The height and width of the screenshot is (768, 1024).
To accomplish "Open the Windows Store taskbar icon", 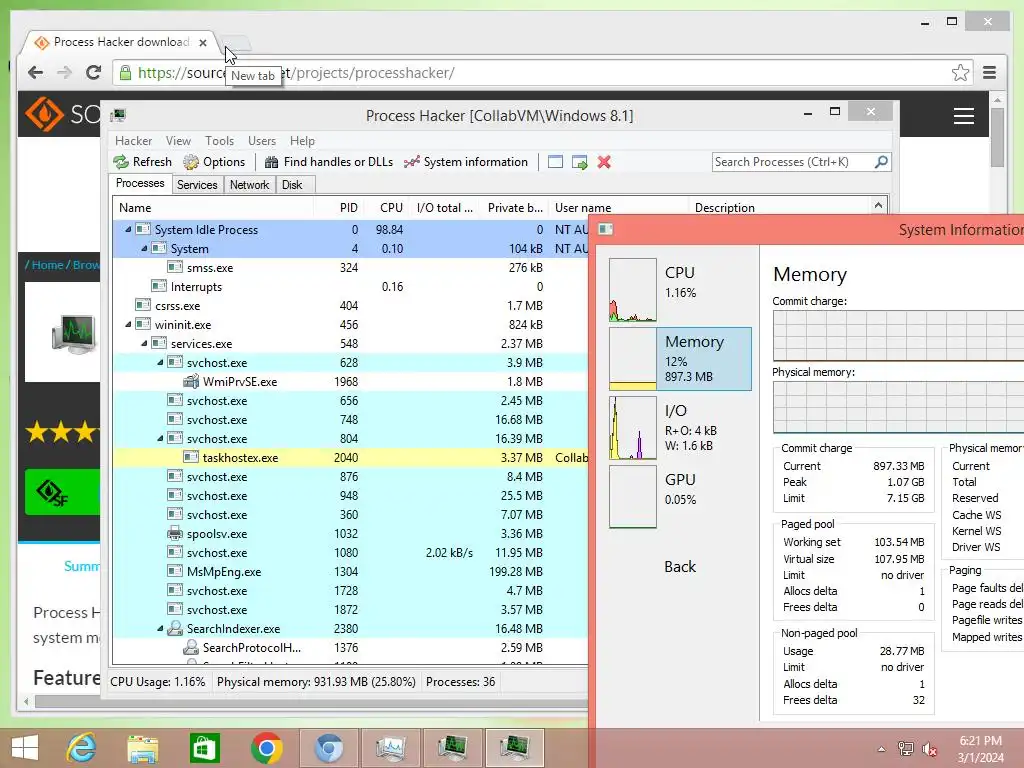I will coord(204,748).
